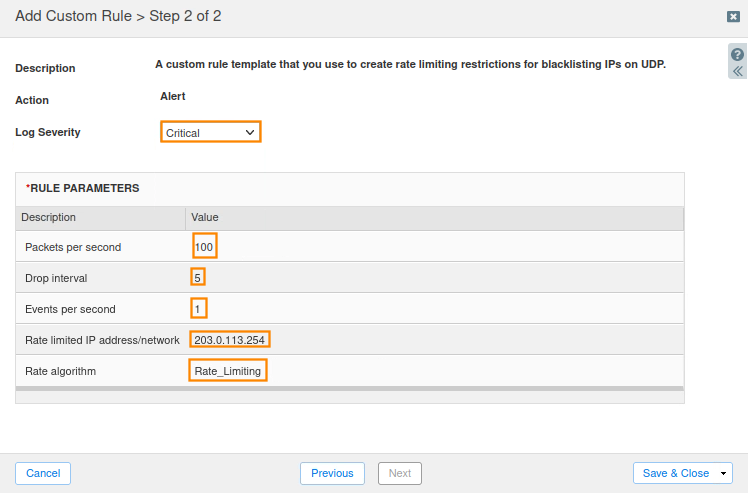The image size is (748, 493).
Task: Edit the Drop interval value
Action: (x=198, y=277)
